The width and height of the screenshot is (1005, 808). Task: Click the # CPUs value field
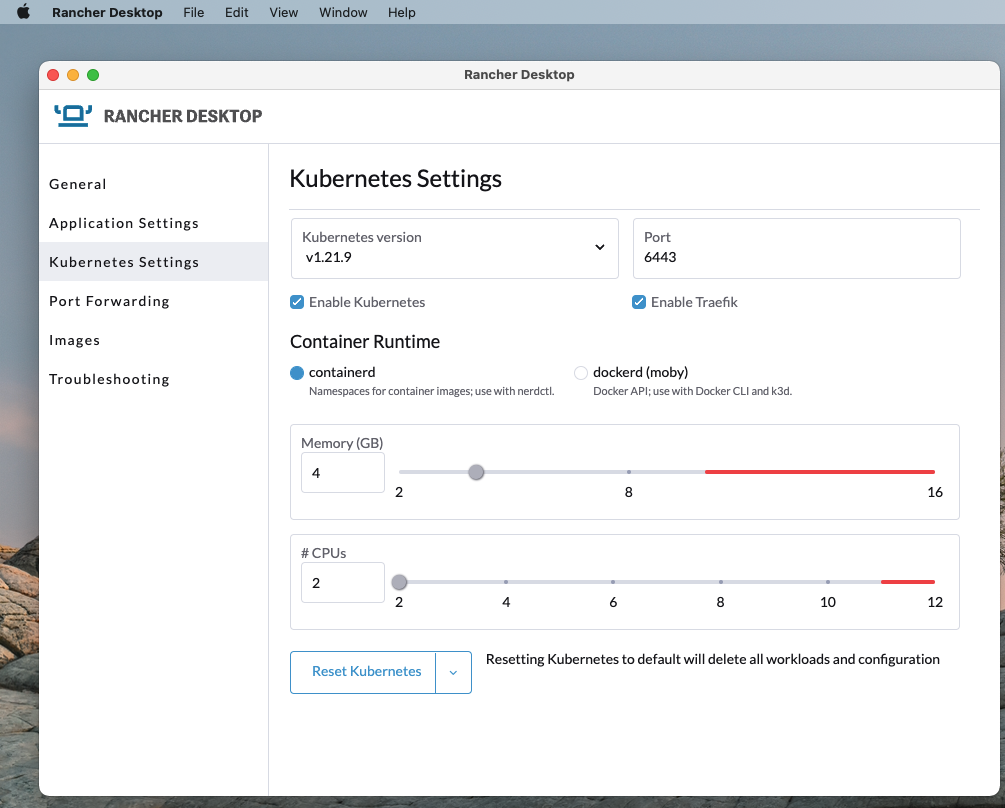[343, 582]
